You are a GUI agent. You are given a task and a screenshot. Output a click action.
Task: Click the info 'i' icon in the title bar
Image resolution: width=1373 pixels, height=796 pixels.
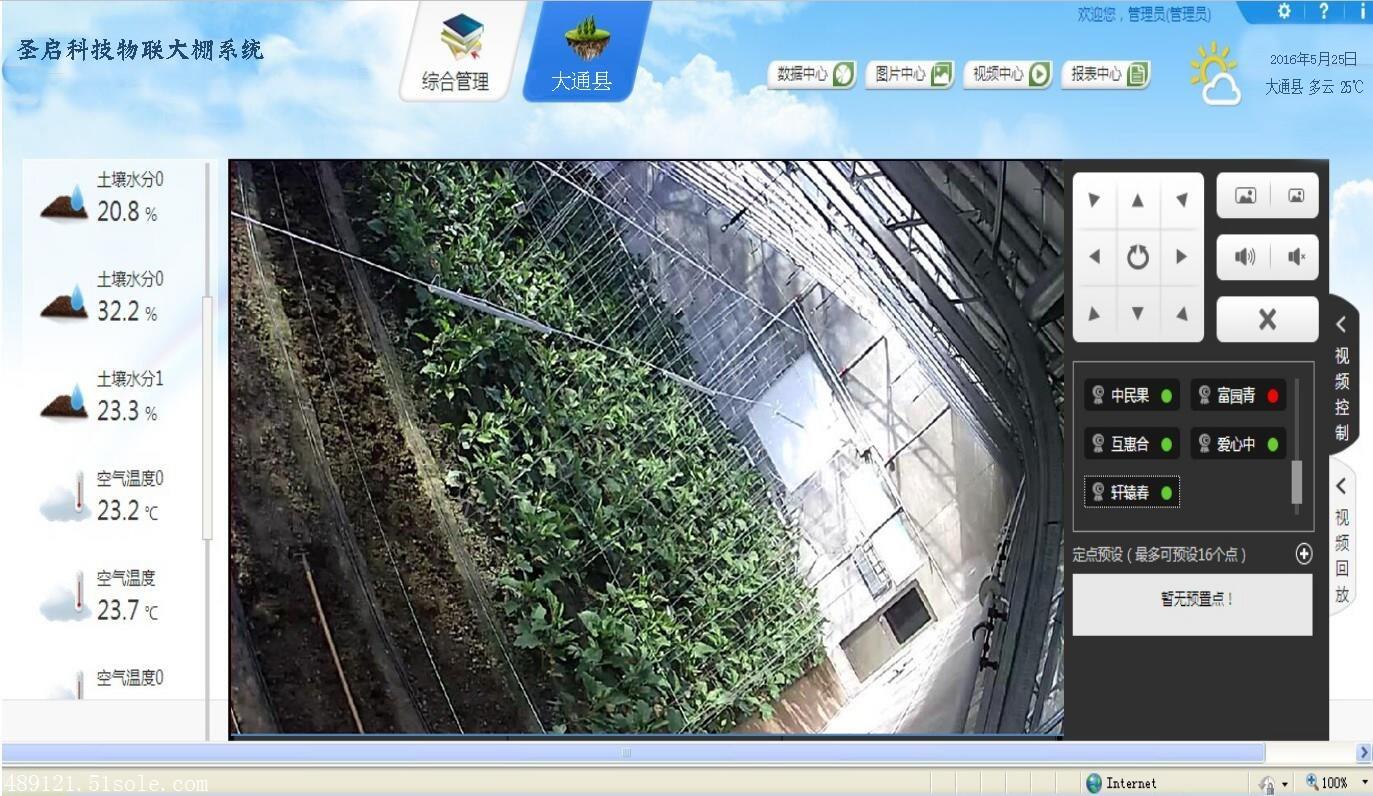pos(1362,12)
